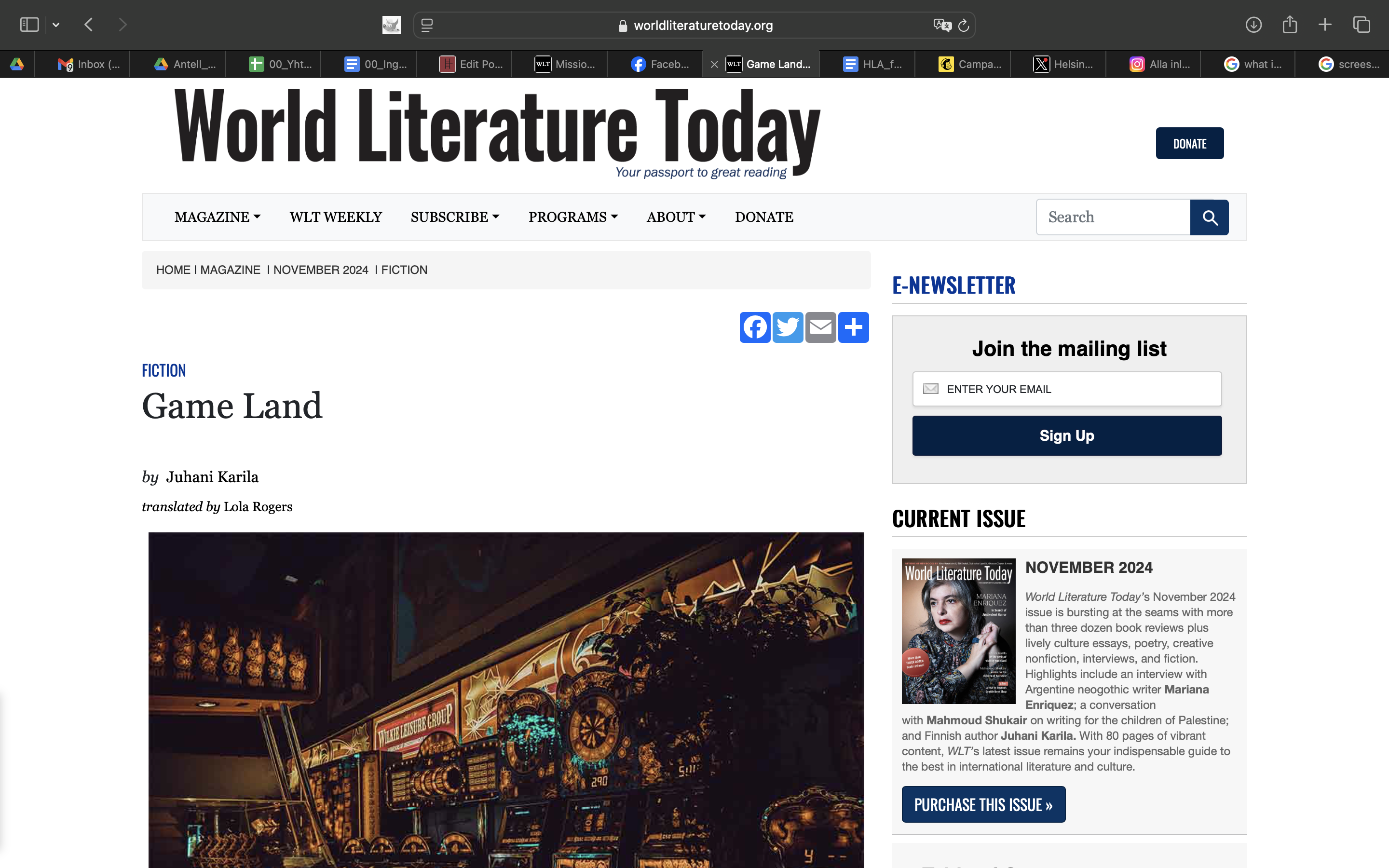Switch to the pinned Google Drive tab
Viewport: 1389px width, 868px height.
pyautogui.click(x=17, y=64)
